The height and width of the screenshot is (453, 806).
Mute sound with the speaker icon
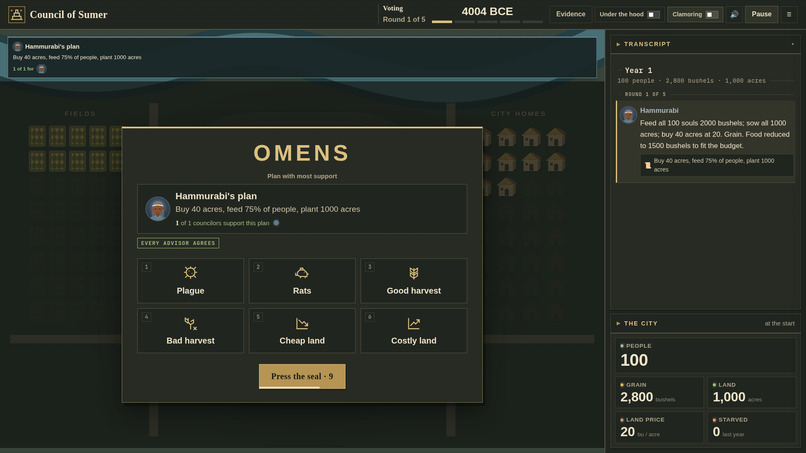tap(734, 14)
